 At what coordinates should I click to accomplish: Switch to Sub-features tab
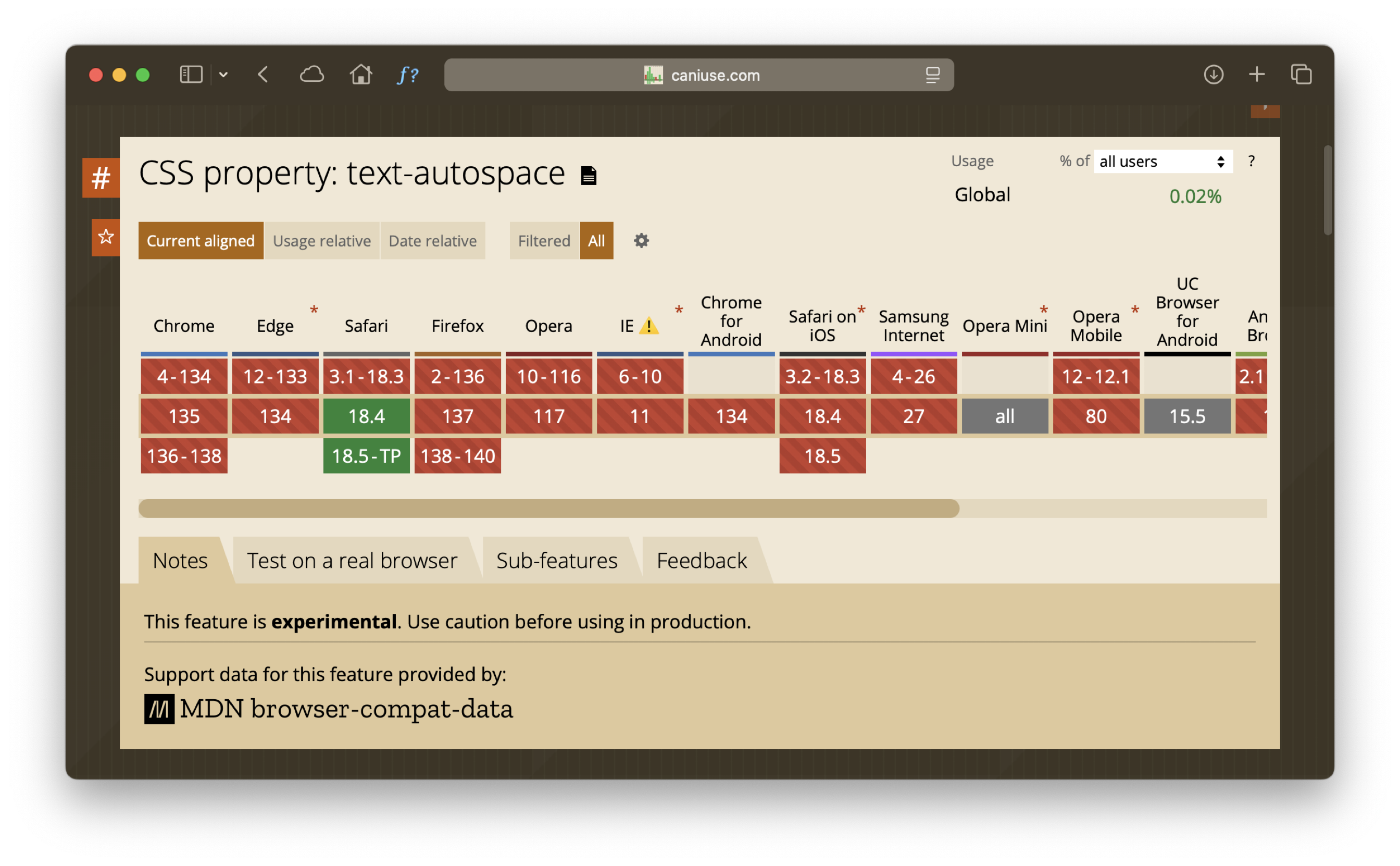tap(557, 560)
